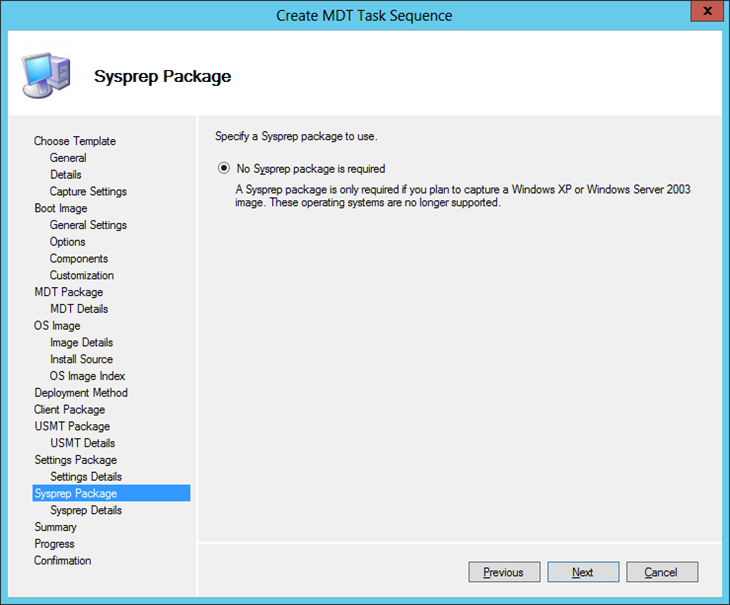Navigate to MDT Package step
This screenshot has width=730, height=605.
tap(69, 292)
